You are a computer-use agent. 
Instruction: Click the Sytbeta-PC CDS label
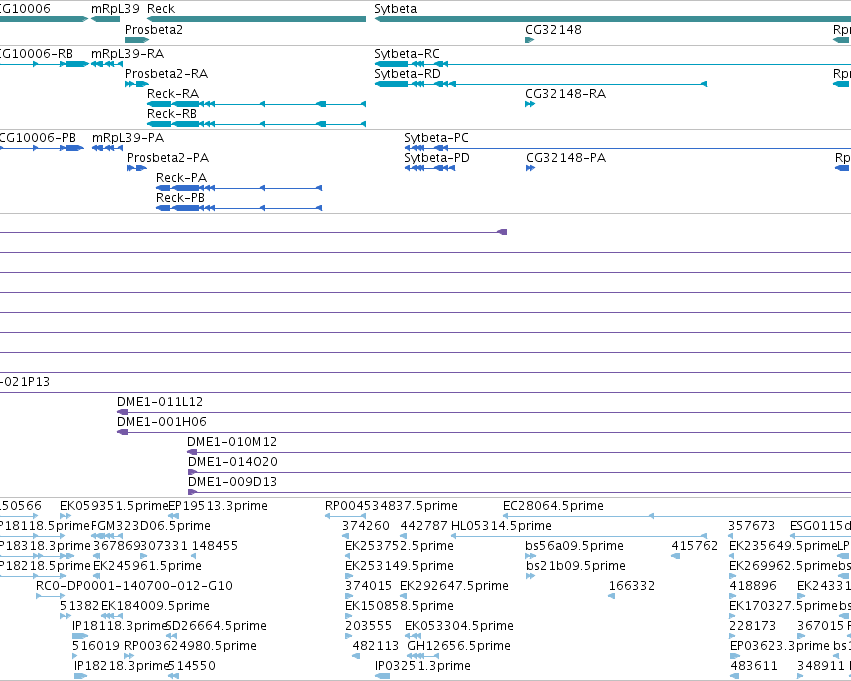[436, 137]
